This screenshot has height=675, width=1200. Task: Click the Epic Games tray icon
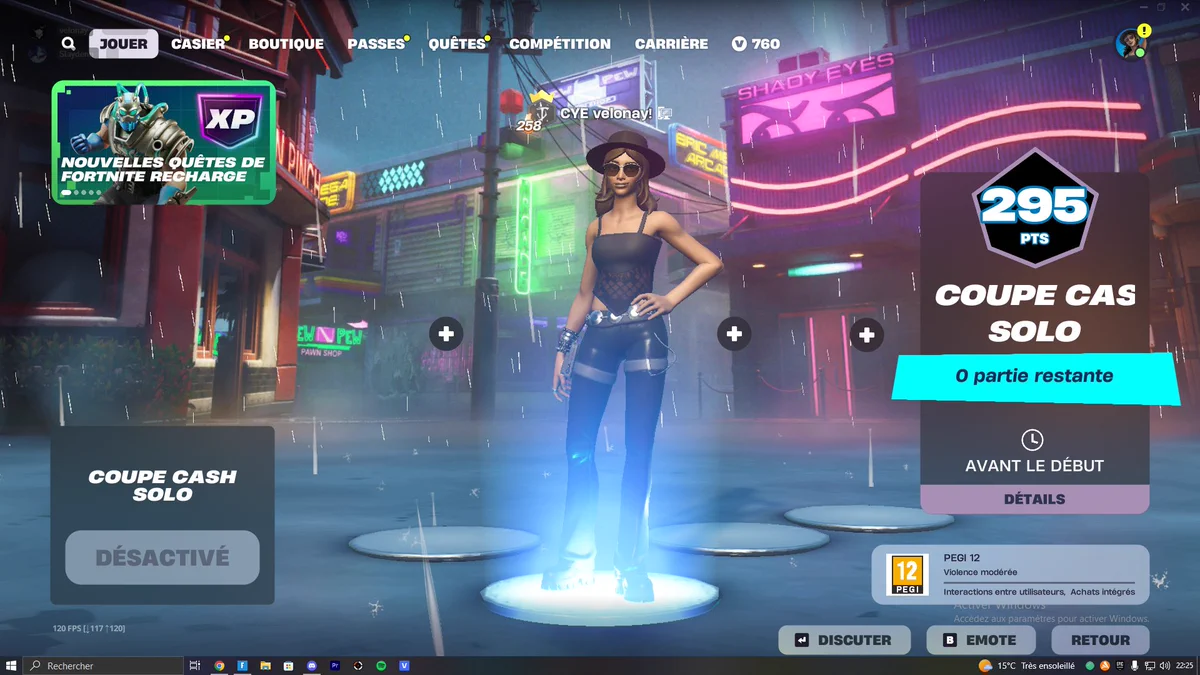click(1120, 665)
